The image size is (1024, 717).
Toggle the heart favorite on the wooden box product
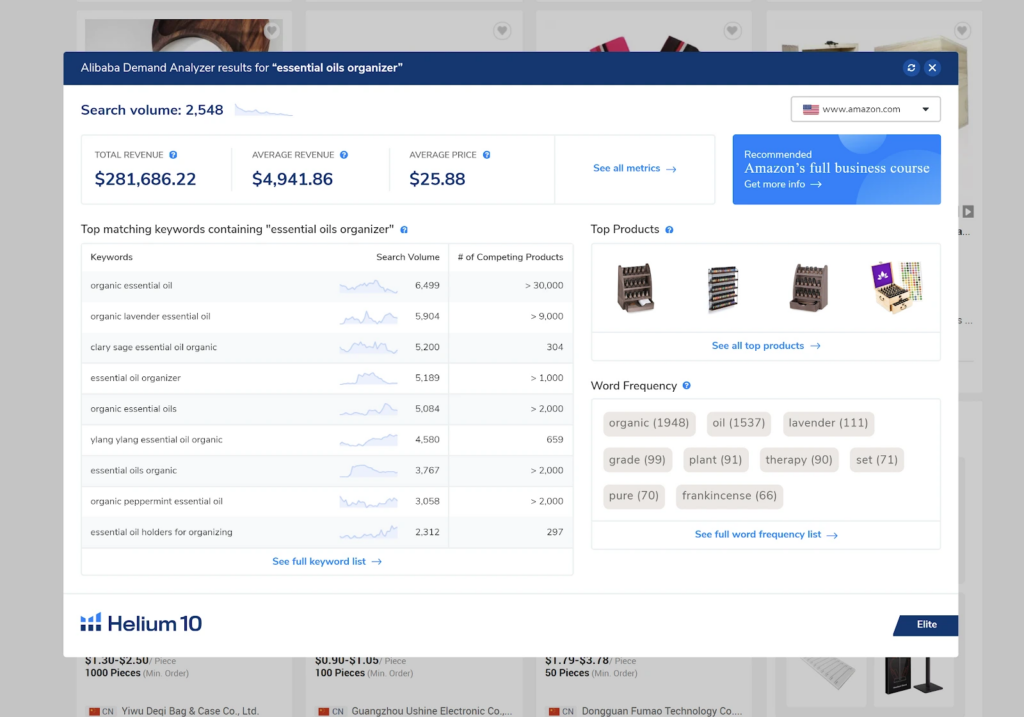click(961, 31)
